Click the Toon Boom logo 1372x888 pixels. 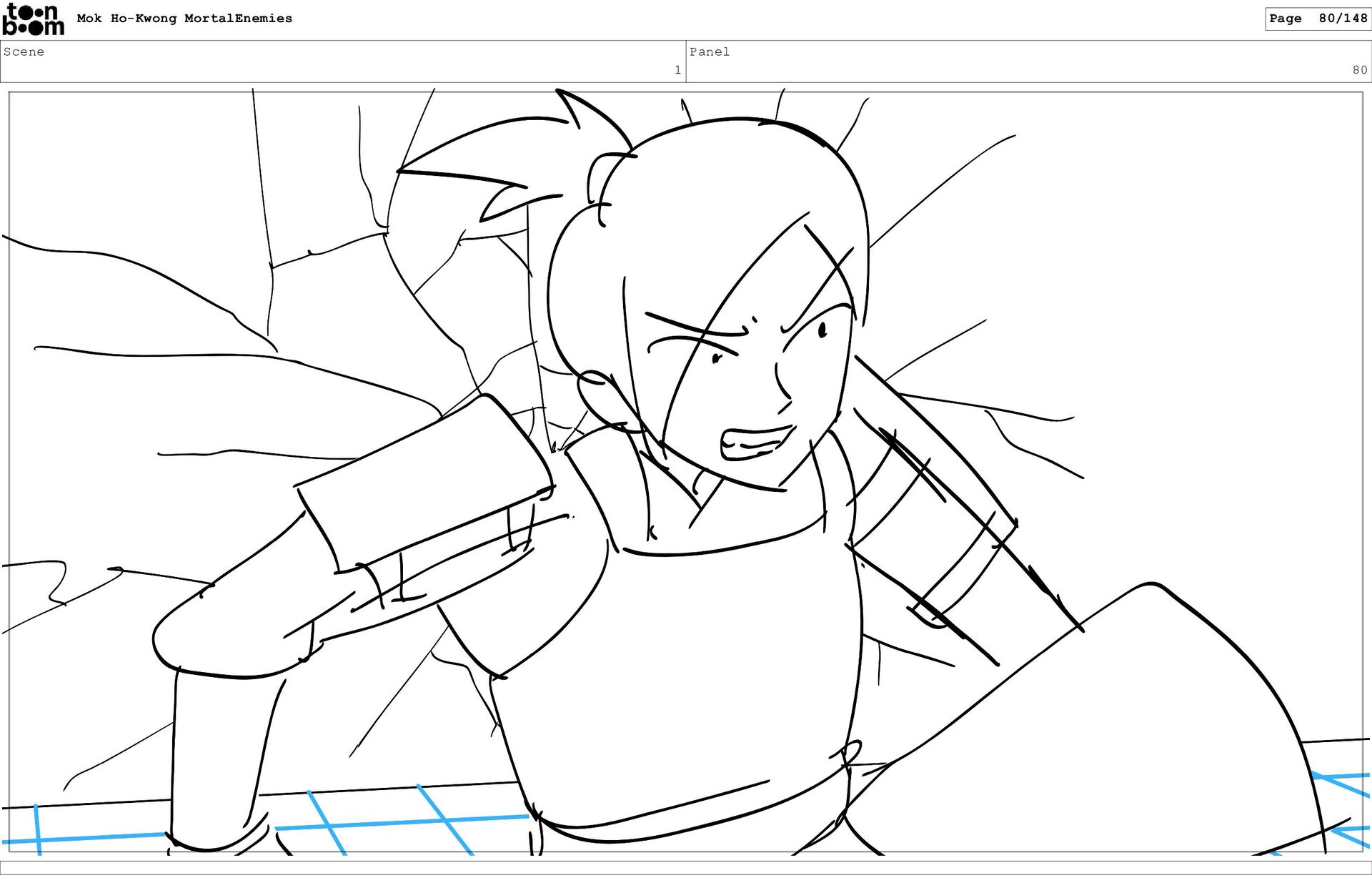33,19
